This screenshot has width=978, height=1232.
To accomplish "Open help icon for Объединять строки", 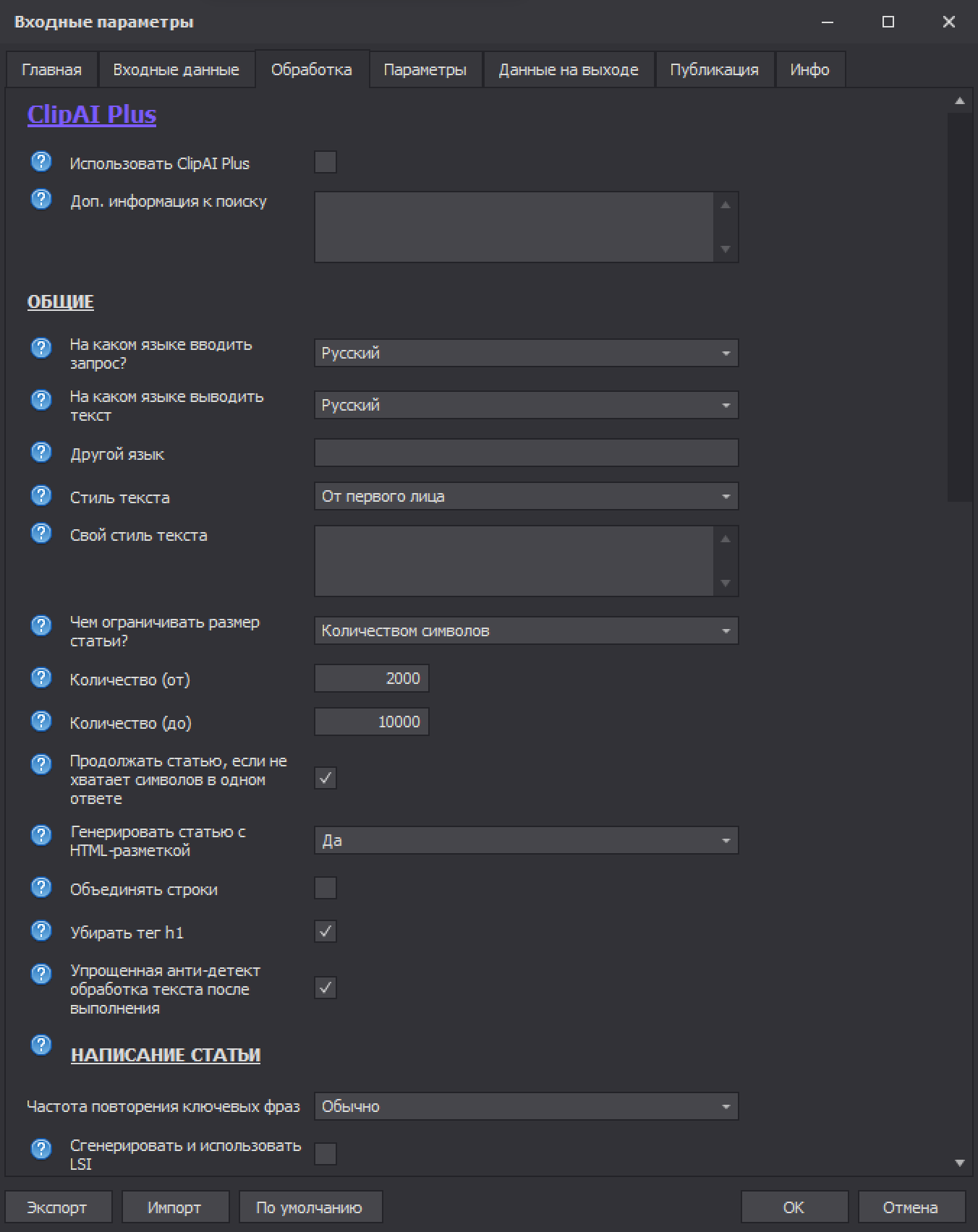I will click(x=41, y=888).
